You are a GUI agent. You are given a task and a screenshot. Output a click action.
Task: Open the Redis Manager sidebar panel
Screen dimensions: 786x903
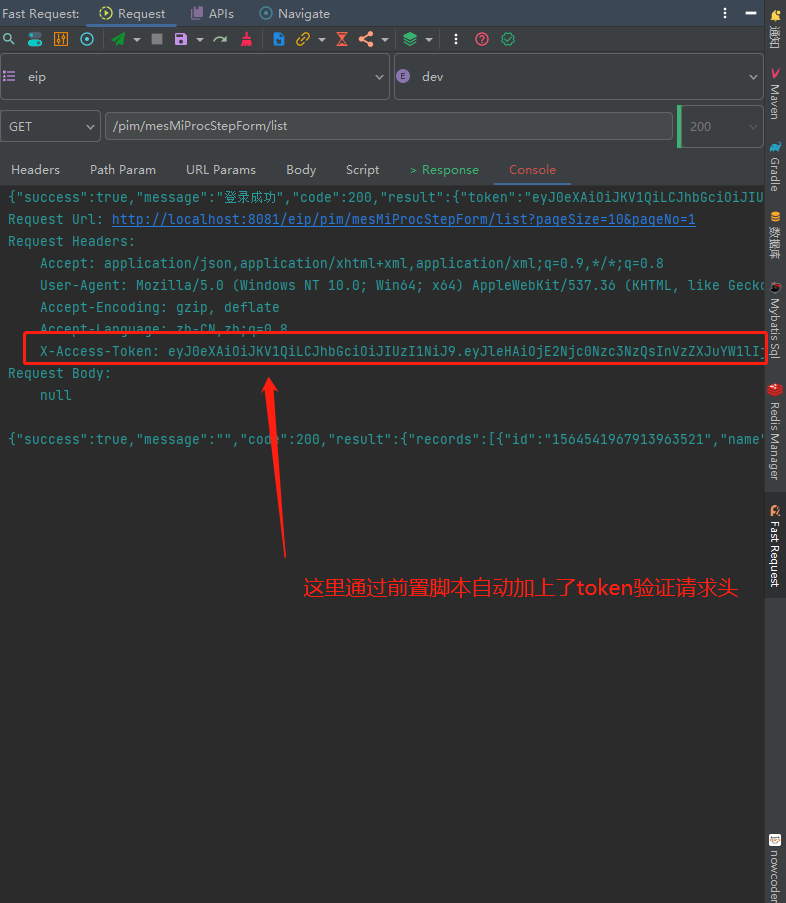(775, 432)
